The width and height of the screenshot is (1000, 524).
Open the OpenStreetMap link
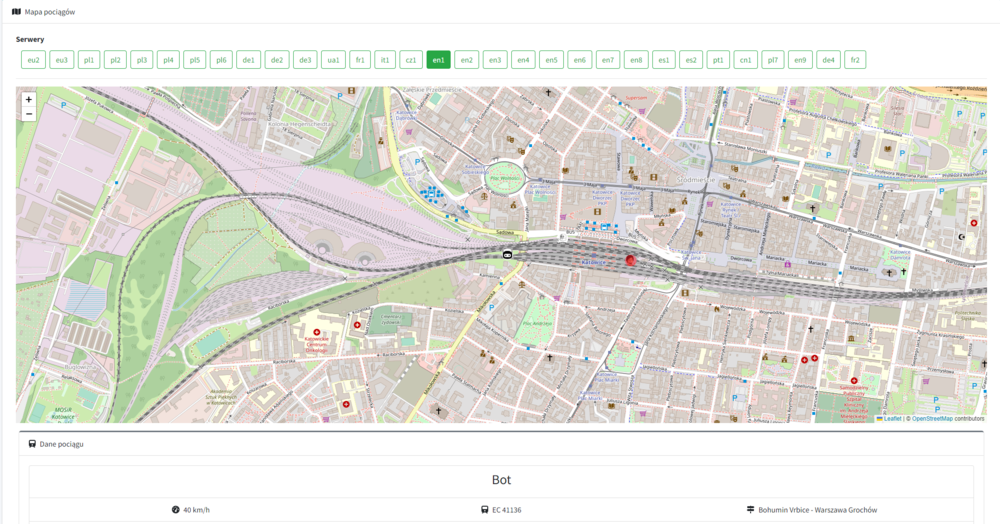click(x=931, y=418)
